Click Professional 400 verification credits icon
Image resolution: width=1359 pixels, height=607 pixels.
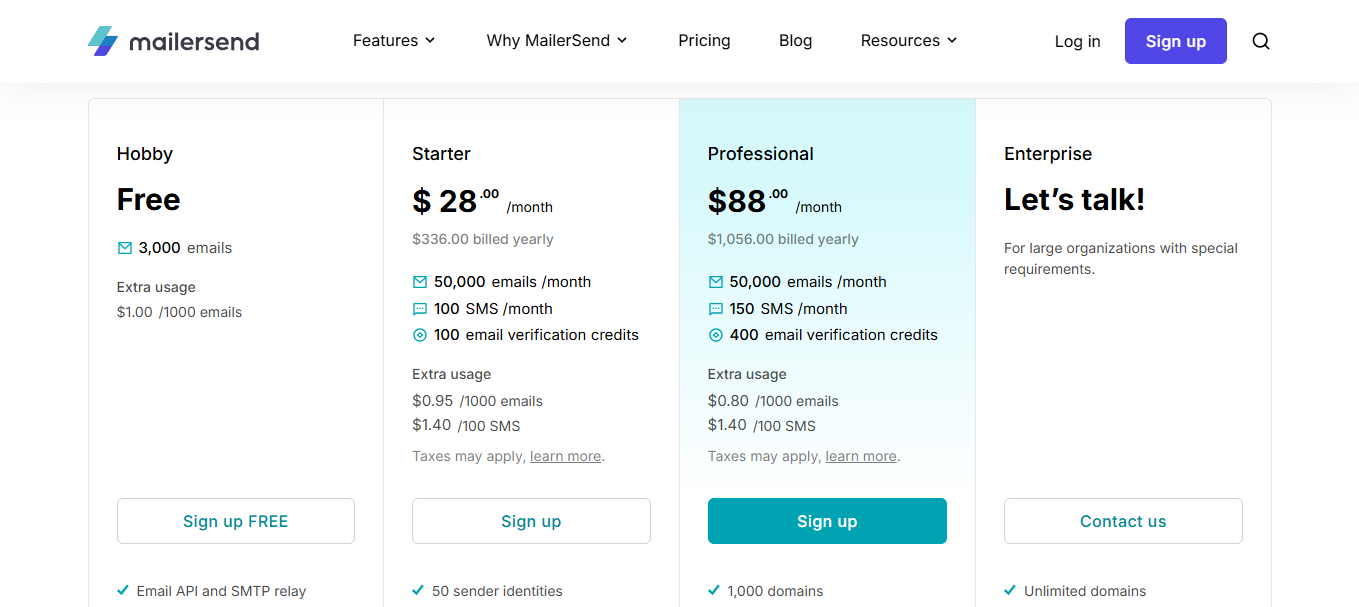click(716, 335)
